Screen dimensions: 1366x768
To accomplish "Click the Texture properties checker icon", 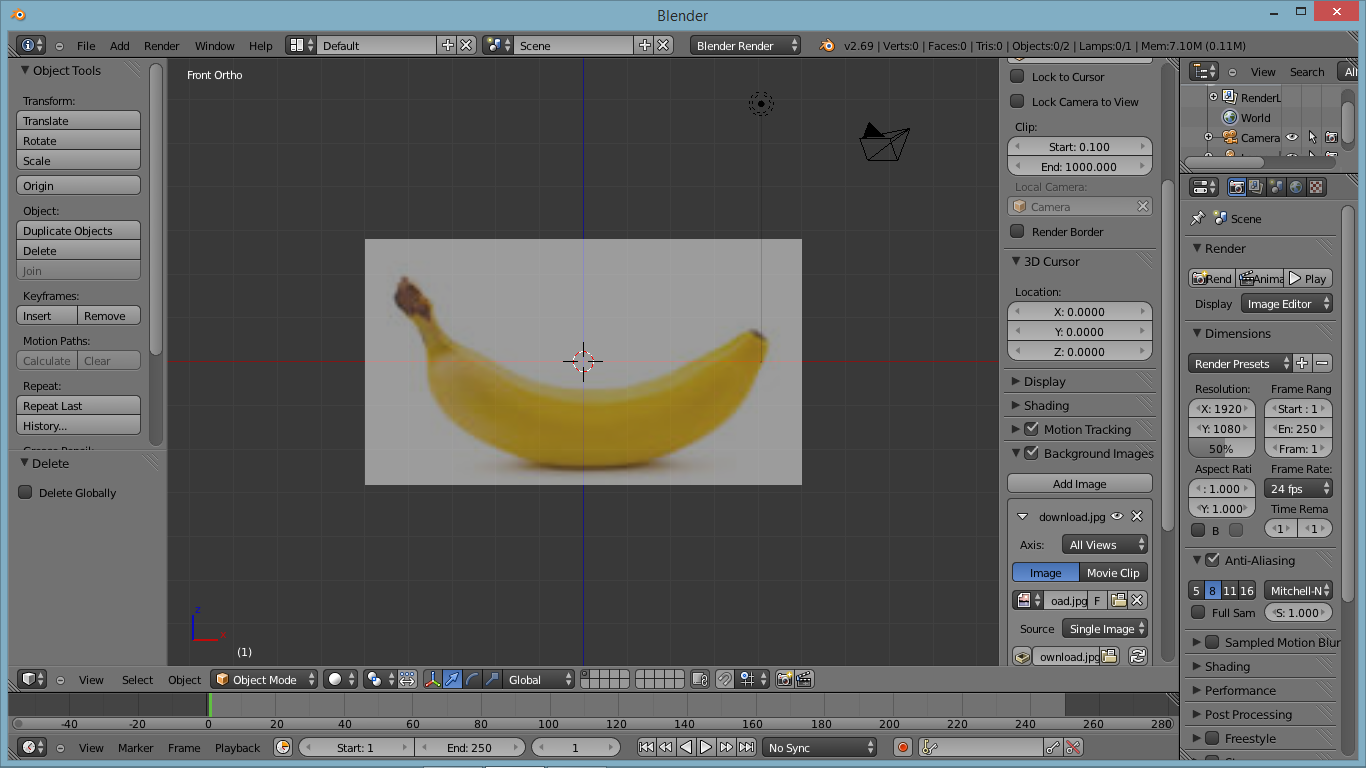I will (x=1316, y=187).
